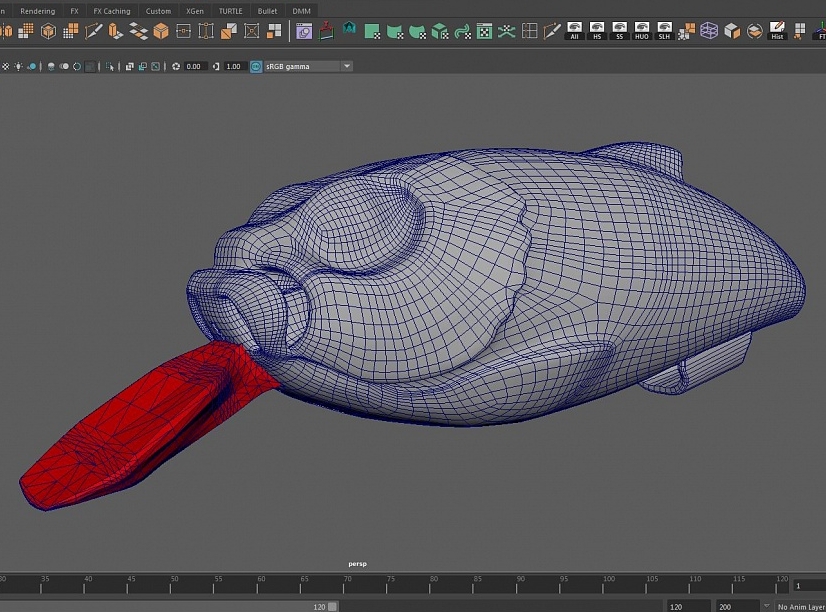Screen dimensions: 826x612
Task: Switch to the Rendering shelf tab
Action: (x=38, y=11)
